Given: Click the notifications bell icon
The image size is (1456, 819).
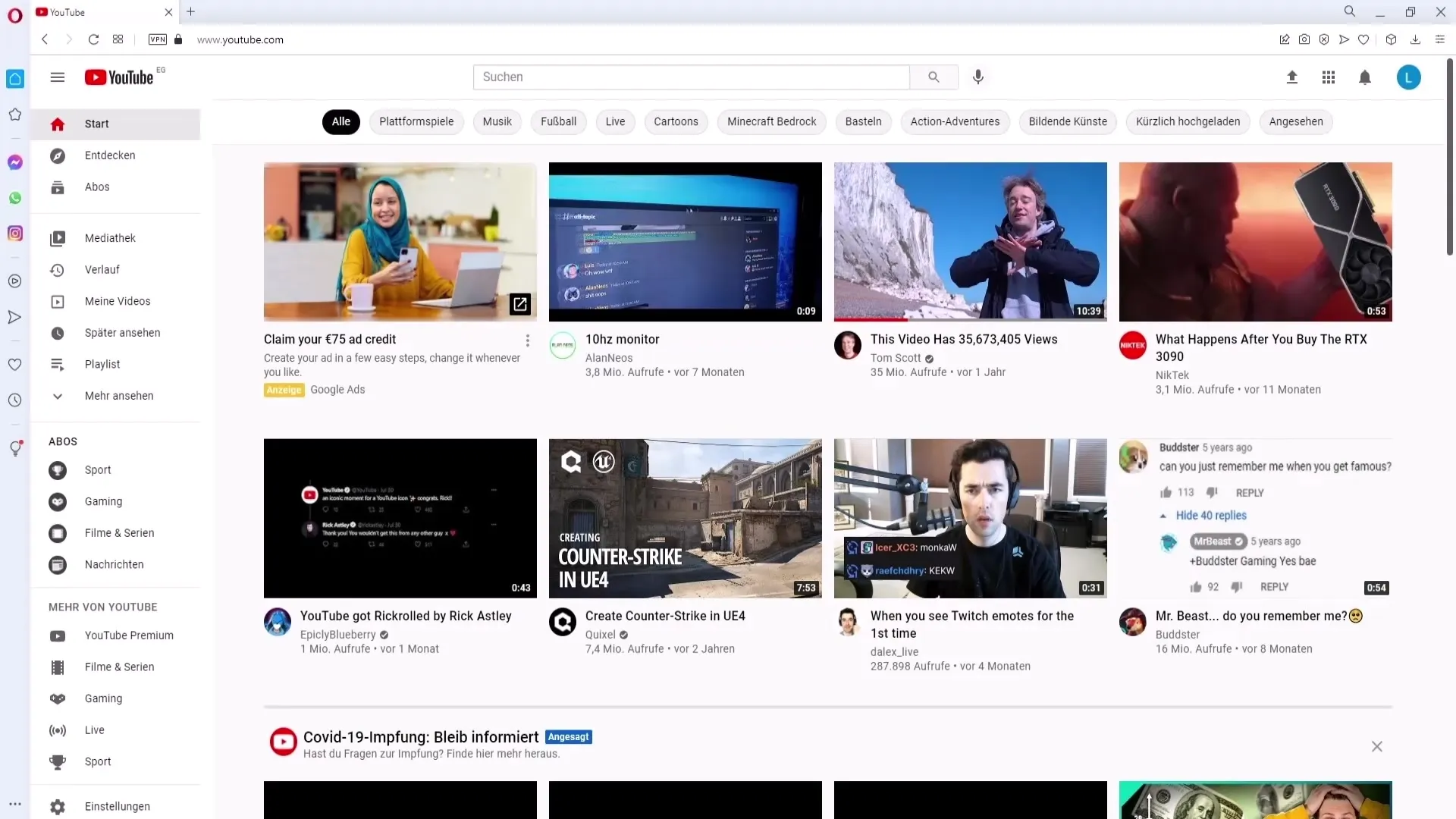Looking at the screenshot, I should [1364, 76].
